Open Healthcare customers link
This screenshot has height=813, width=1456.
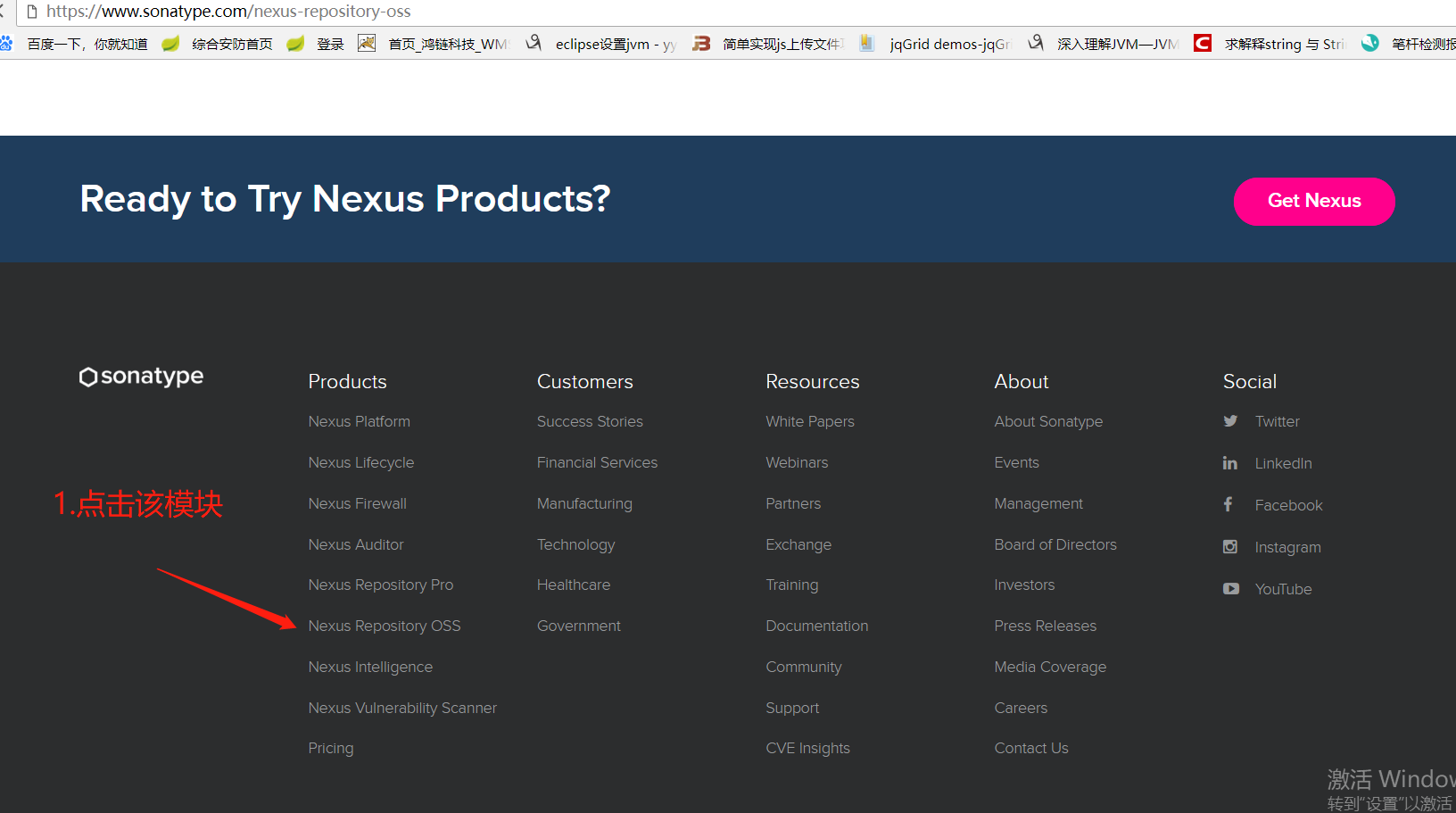[574, 585]
